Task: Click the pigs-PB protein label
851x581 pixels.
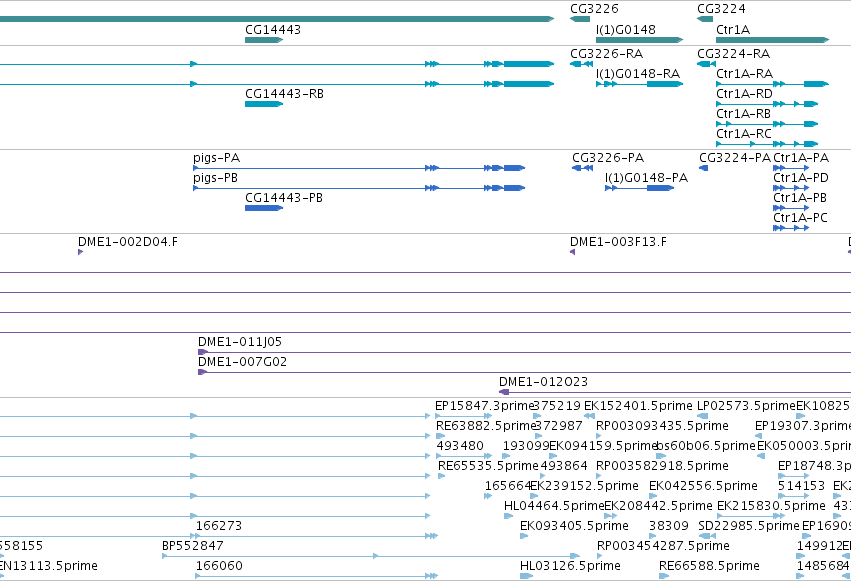Action: pyautogui.click(x=215, y=178)
